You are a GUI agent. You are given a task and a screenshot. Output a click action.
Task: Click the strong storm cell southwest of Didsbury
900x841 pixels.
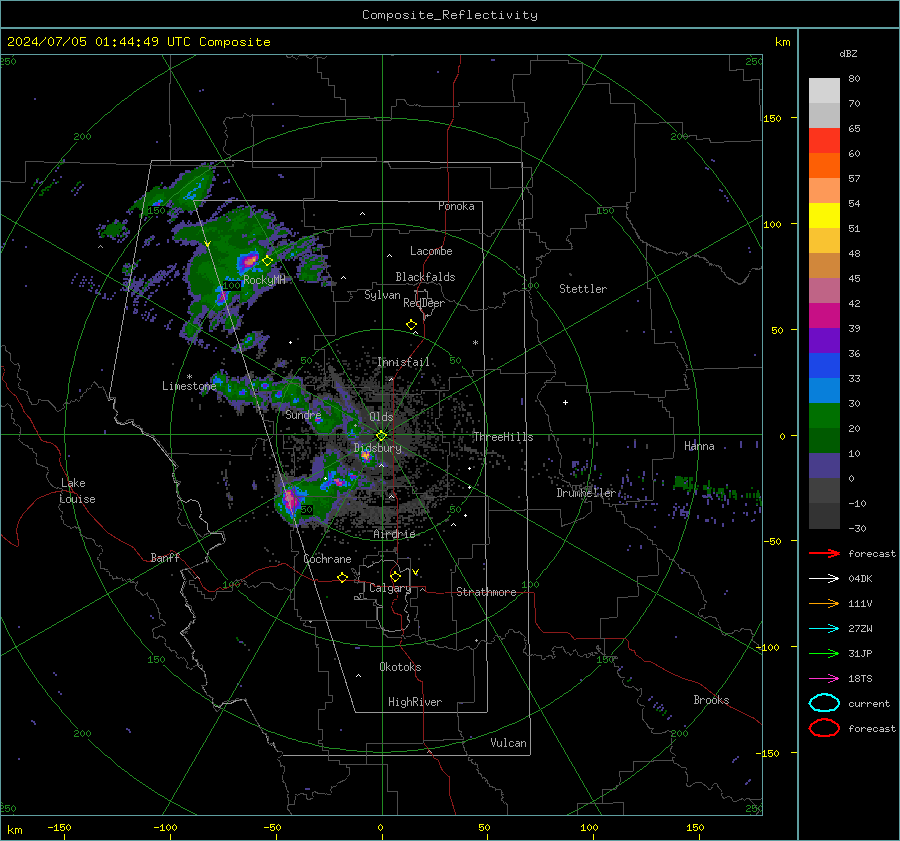292,499
